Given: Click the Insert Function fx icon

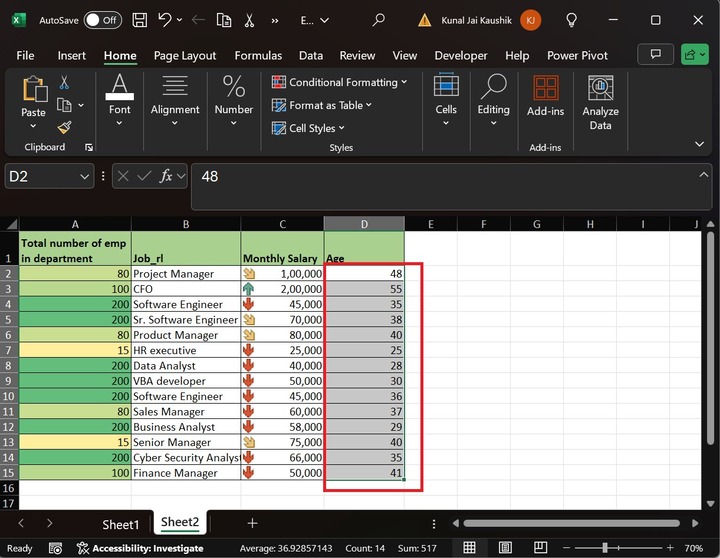Looking at the screenshot, I should click(167, 176).
